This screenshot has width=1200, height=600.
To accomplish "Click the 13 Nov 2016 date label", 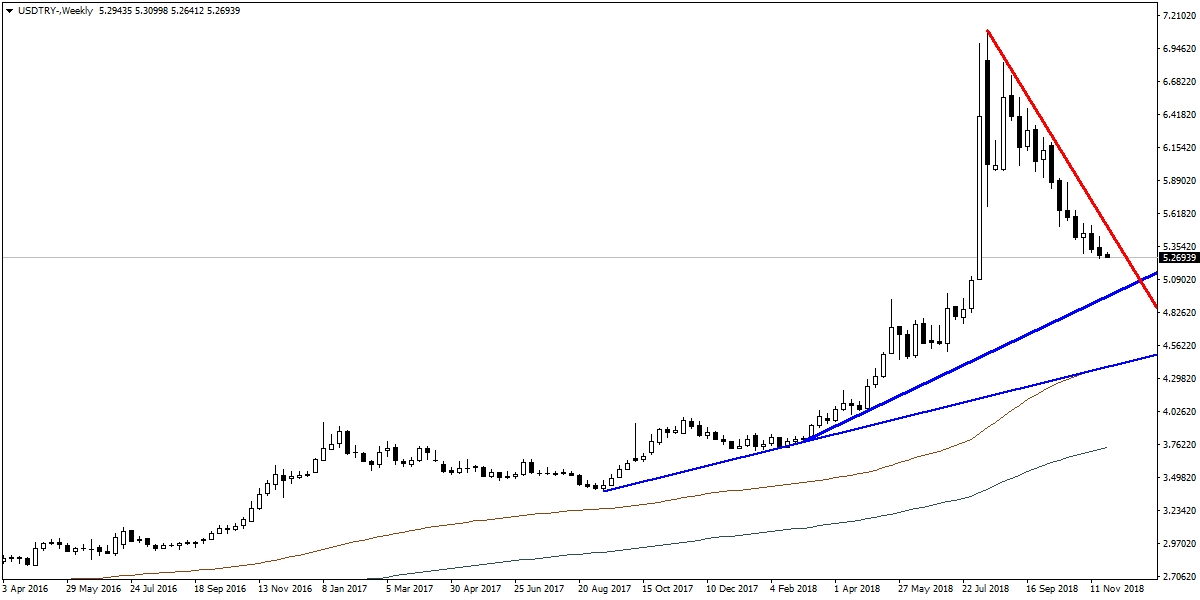I will (285, 591).
